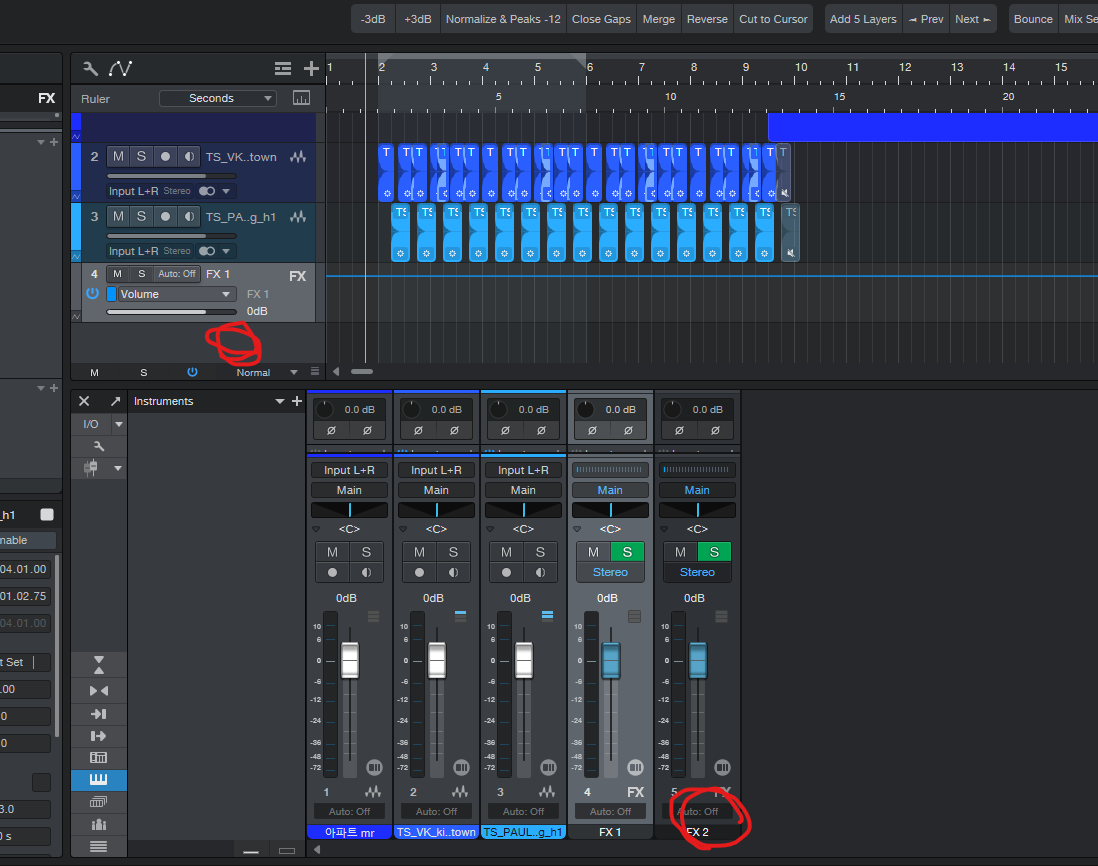Select the keyboard Instruments panel icon

pyautogui.click(x=98, y=780)
